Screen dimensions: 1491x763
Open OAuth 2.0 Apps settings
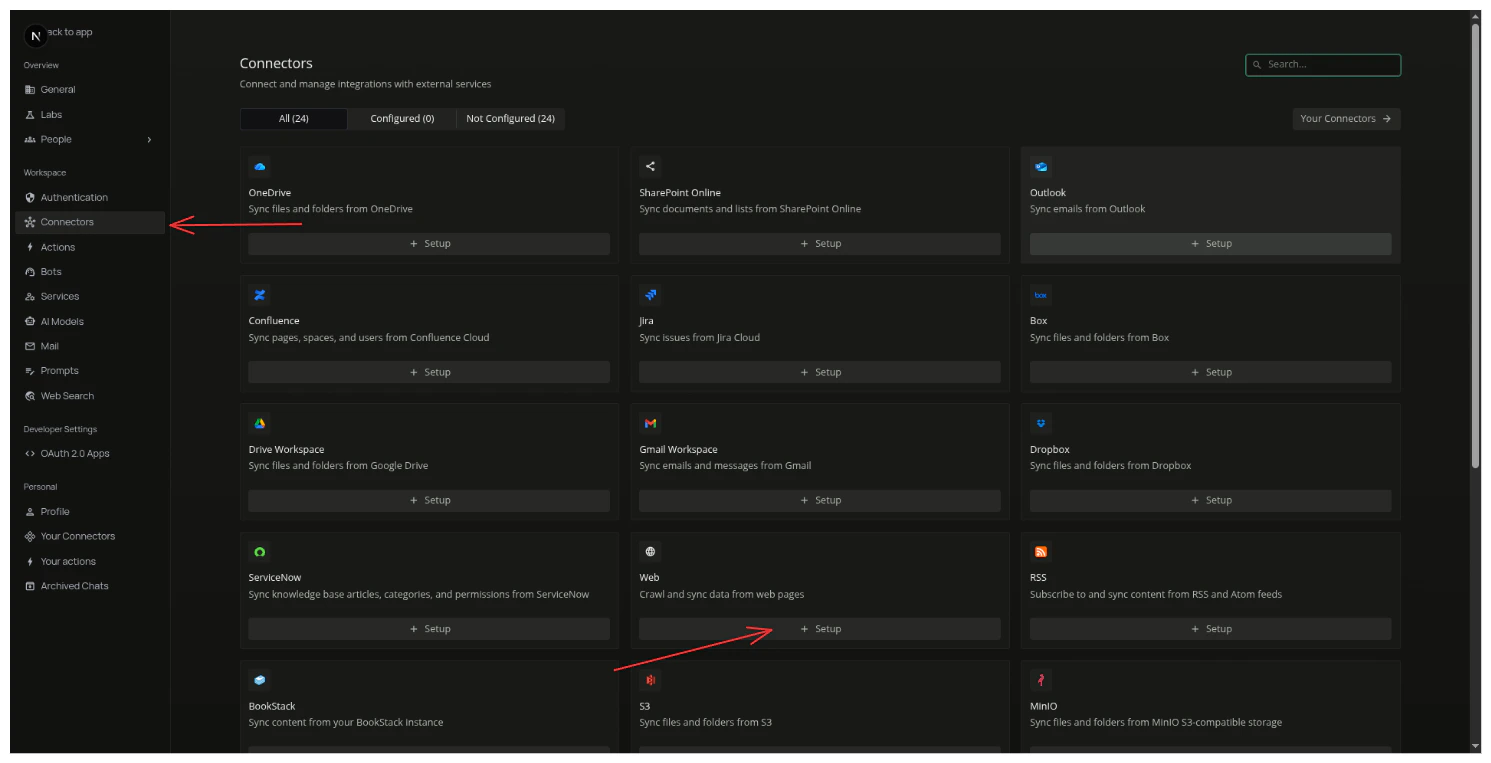(x=90, y=454)
